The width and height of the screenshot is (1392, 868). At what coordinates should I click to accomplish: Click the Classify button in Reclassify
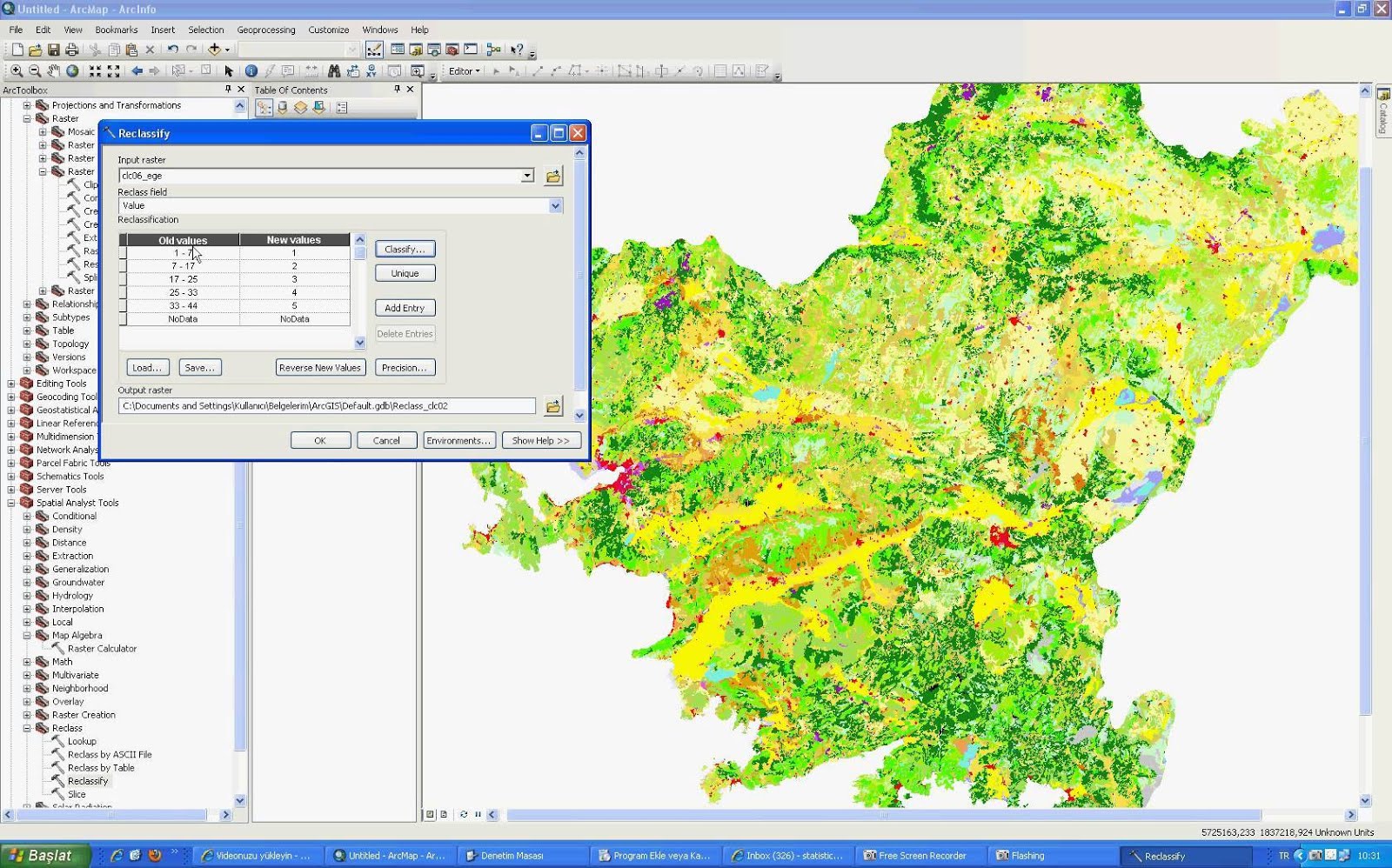pyautogui.click(x=405, y=249)
